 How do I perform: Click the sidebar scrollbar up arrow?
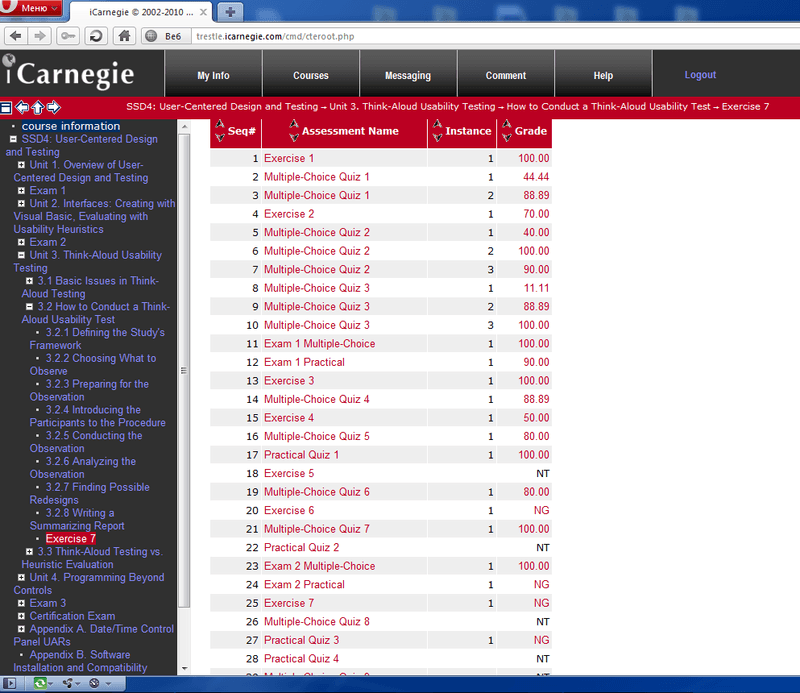click(x=185, y=126)
